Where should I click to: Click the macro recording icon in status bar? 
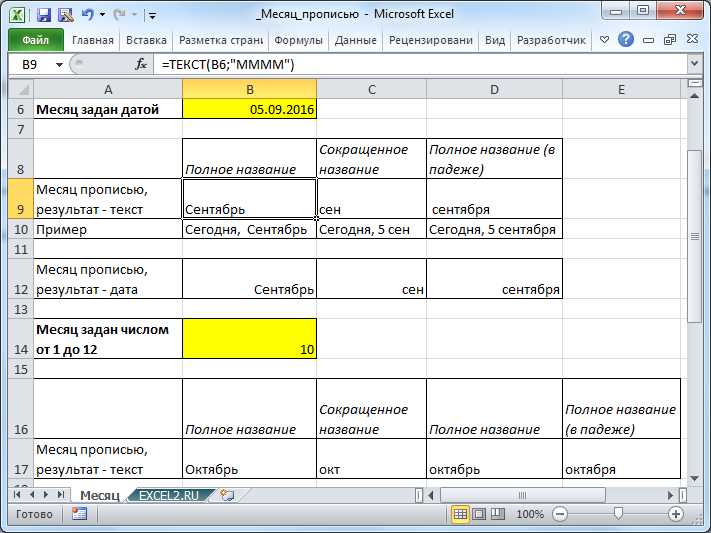click(79, 514)
